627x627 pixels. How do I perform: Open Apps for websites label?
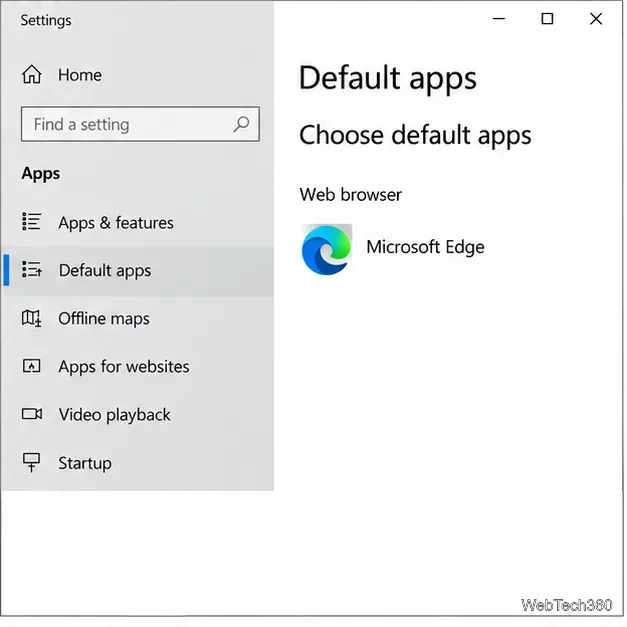(124, 367)
